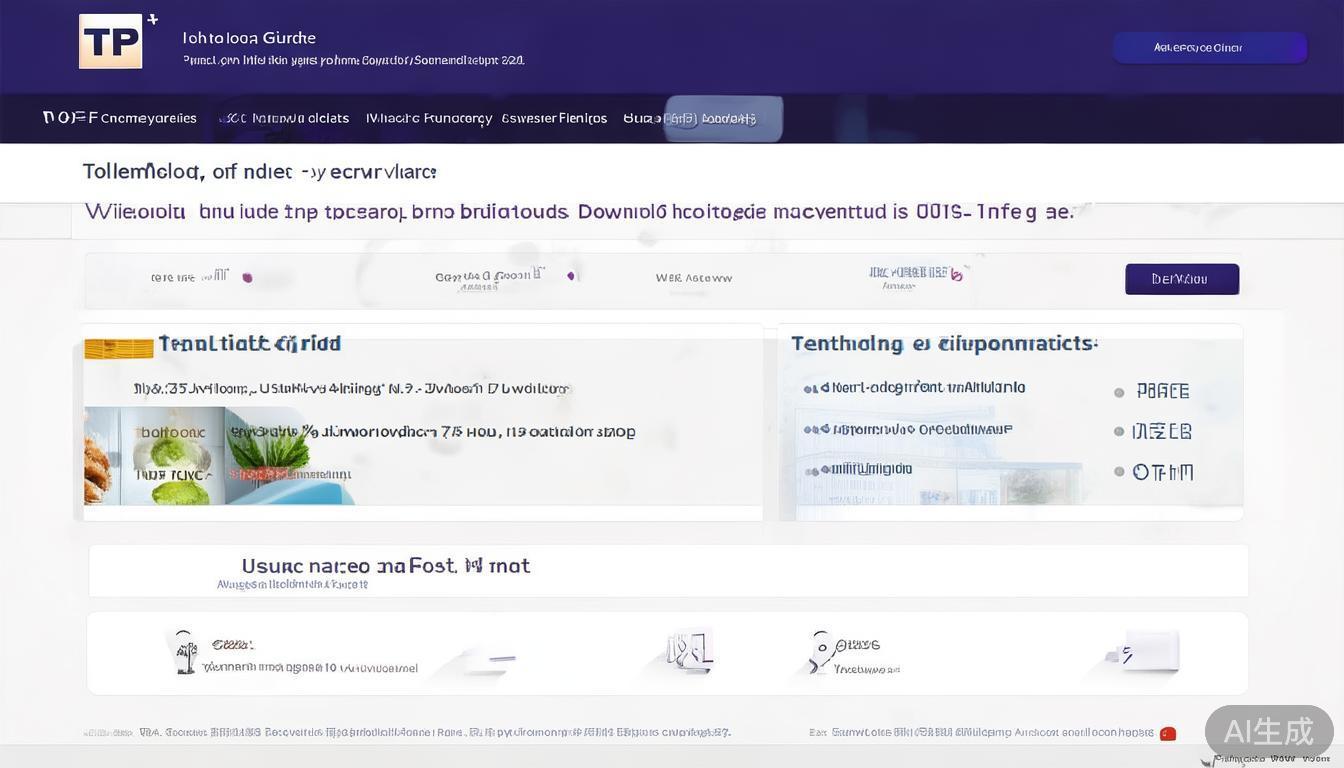
Task: Click the yellow badge beside the left card heading
Action: (x=118, y=348)
